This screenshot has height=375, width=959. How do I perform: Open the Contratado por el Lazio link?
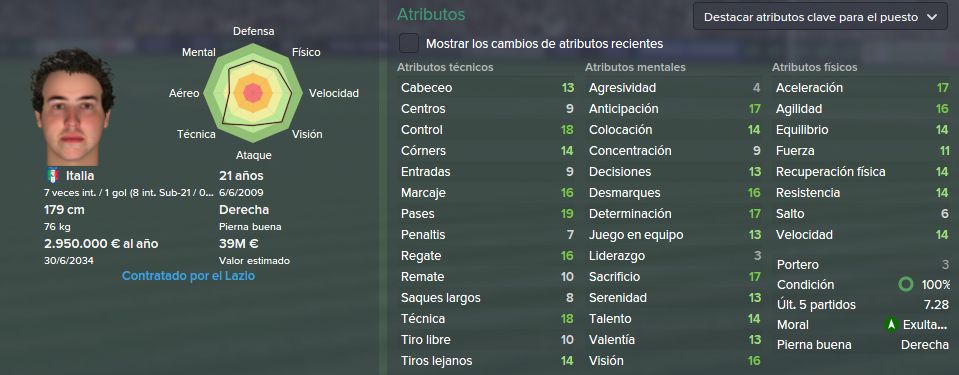[188, 276]
